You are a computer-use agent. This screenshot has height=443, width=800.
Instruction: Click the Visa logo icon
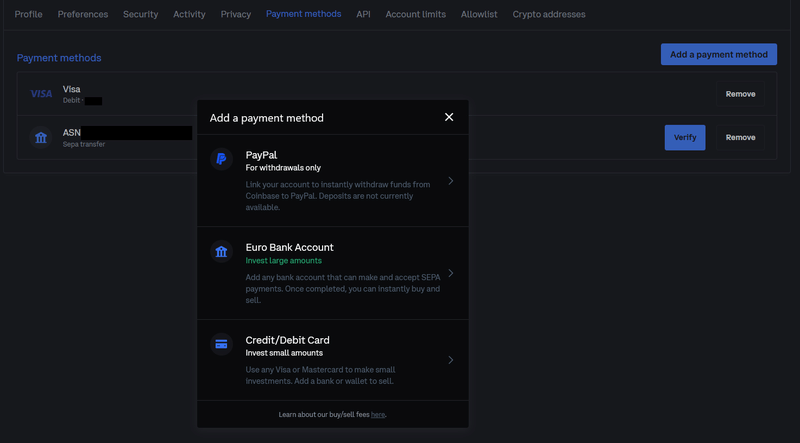[x=41, y=94]
